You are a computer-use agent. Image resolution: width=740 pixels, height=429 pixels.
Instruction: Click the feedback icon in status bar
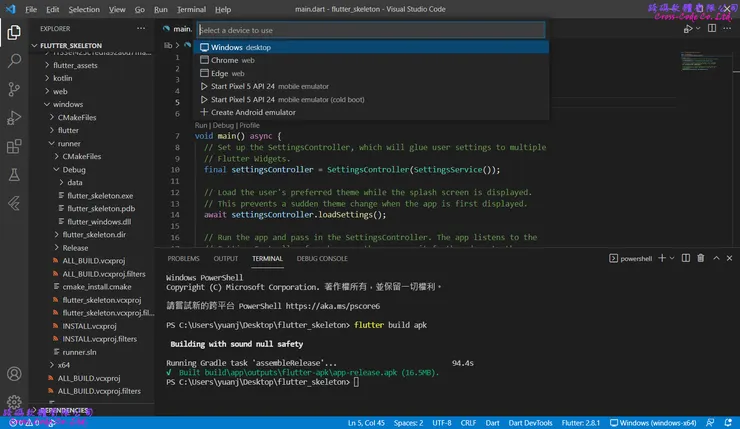click(710, 423)
